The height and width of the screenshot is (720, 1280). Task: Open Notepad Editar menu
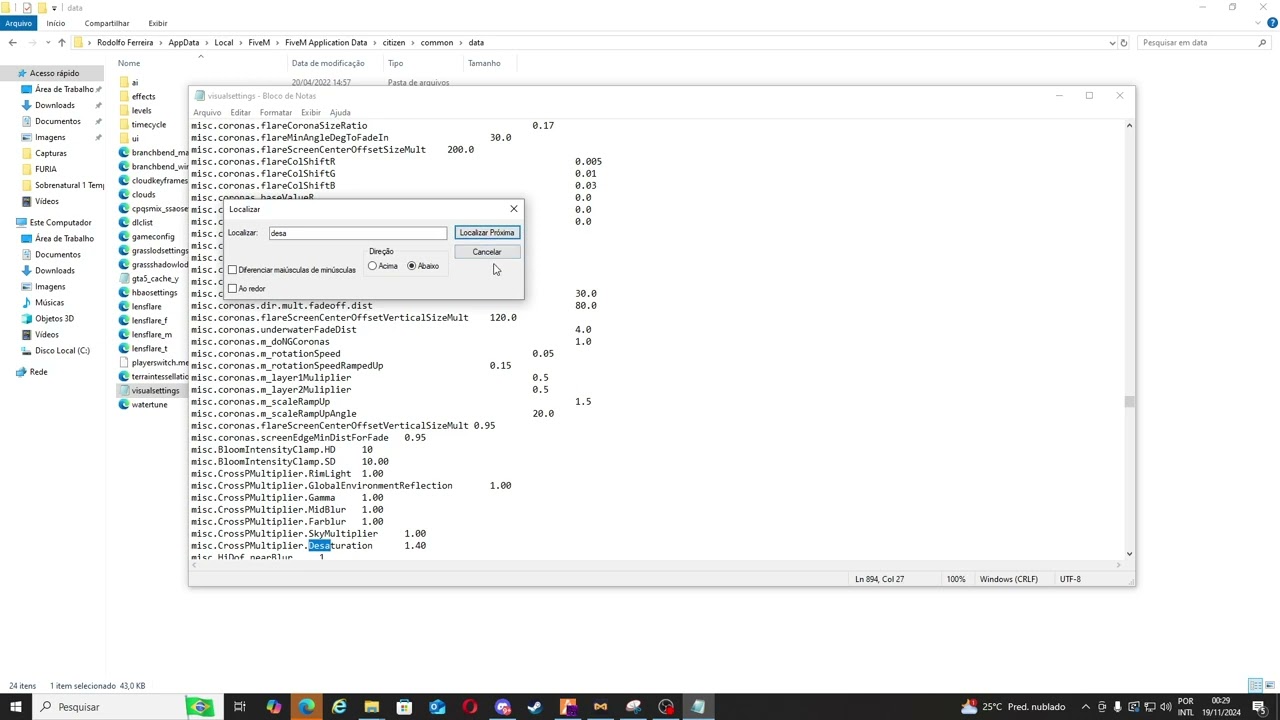[240, 113]
